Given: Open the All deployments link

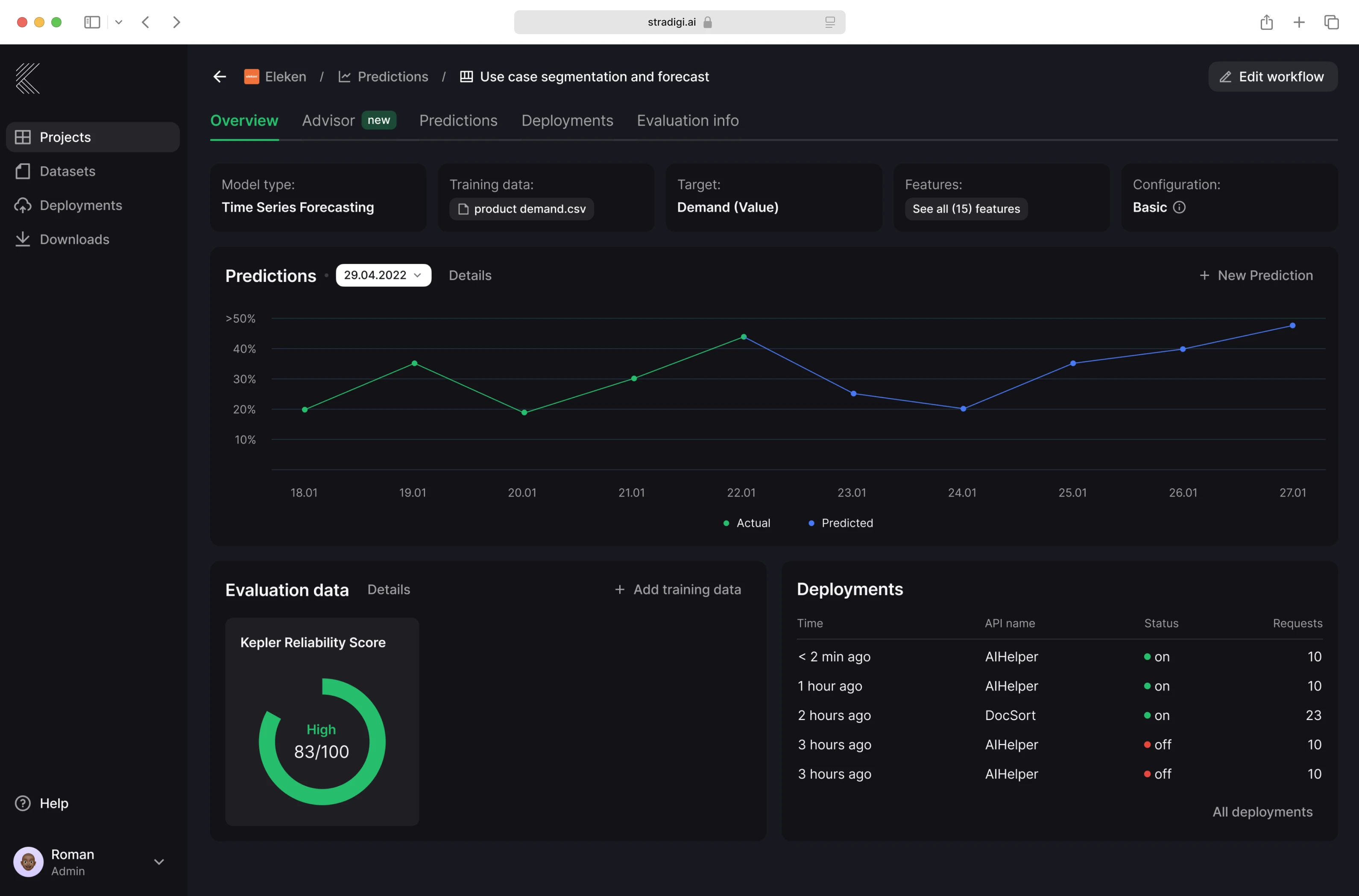Looking at the screenshot, I should tap(1262, 811).
